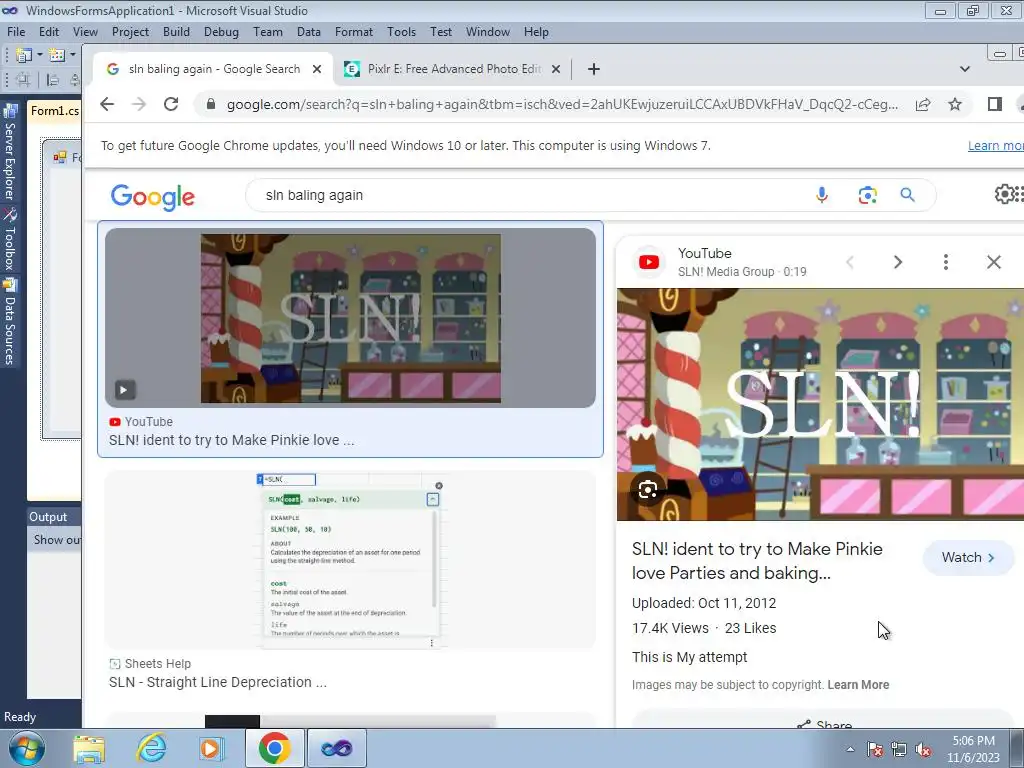Open the Toolbox side tab
1024x768 pixels.
[x=10, y=240]
